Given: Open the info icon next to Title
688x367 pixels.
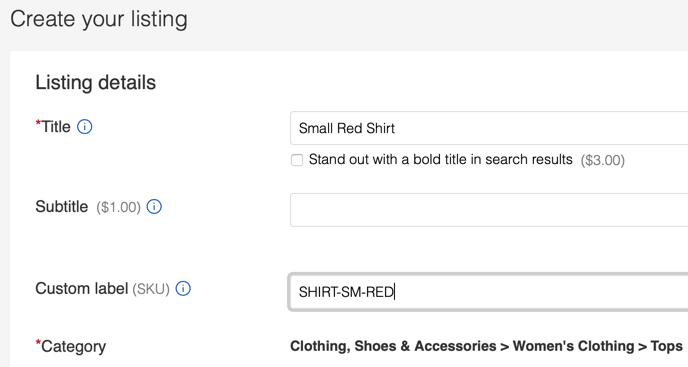Looking at the screenshot, I should tap(85, 127).
